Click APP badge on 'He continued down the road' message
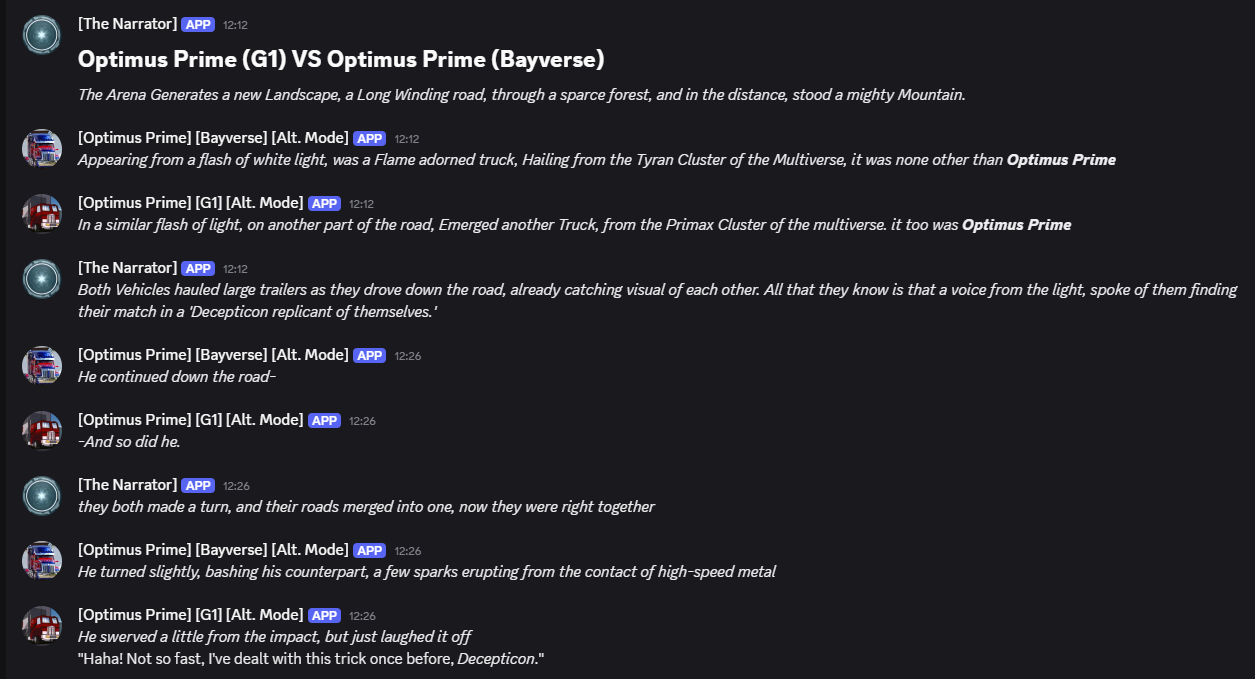 370,355
